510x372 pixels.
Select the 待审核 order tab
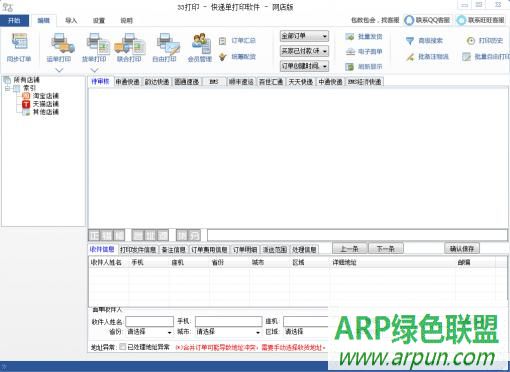pyautogui.click(x=100, y=82)
